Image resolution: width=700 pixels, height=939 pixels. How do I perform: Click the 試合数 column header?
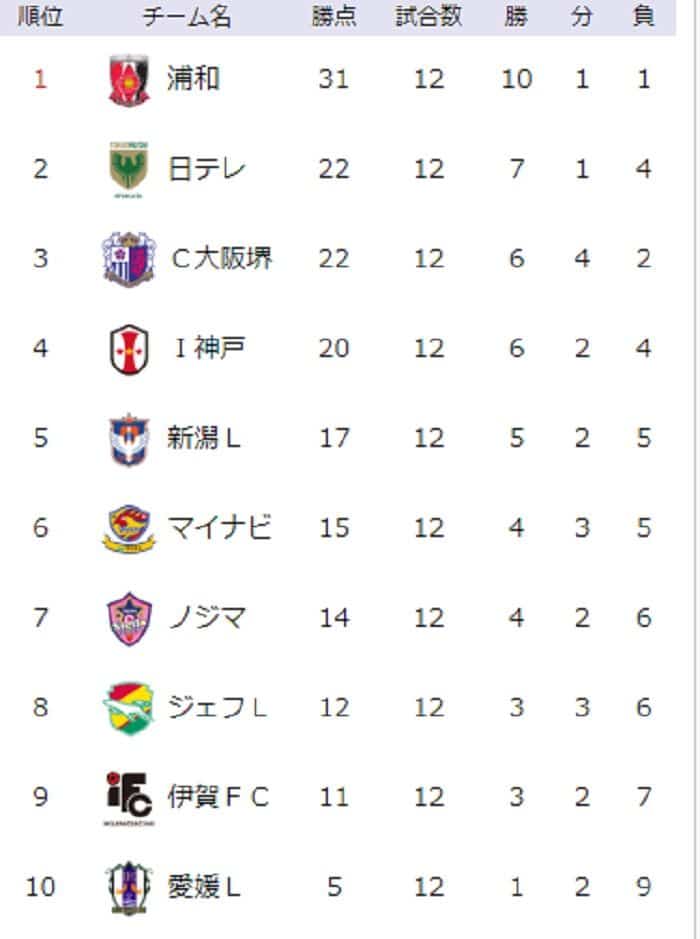click(x=429, y=16)
